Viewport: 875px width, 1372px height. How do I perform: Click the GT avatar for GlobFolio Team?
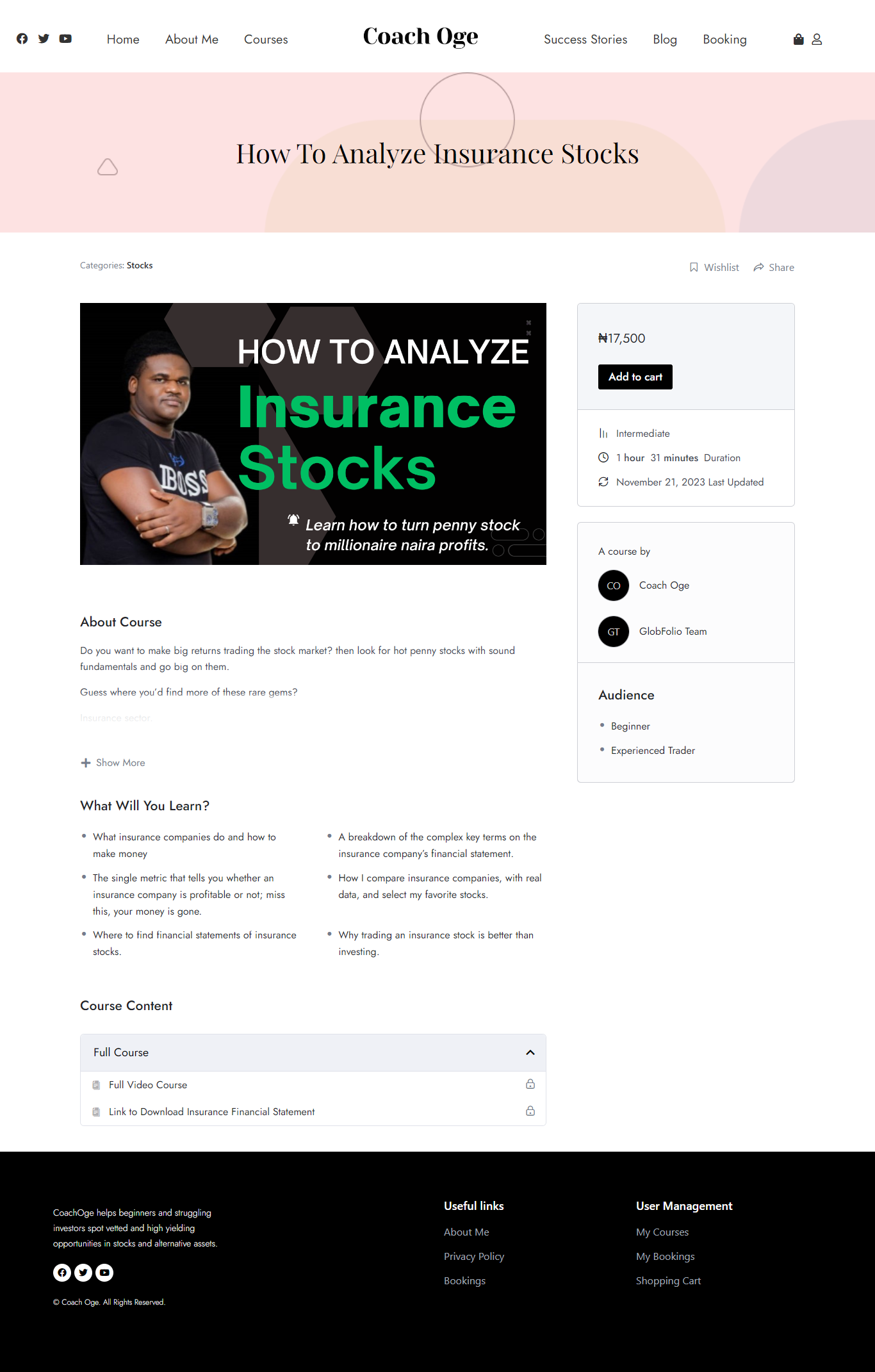click(x=613, y=632)
